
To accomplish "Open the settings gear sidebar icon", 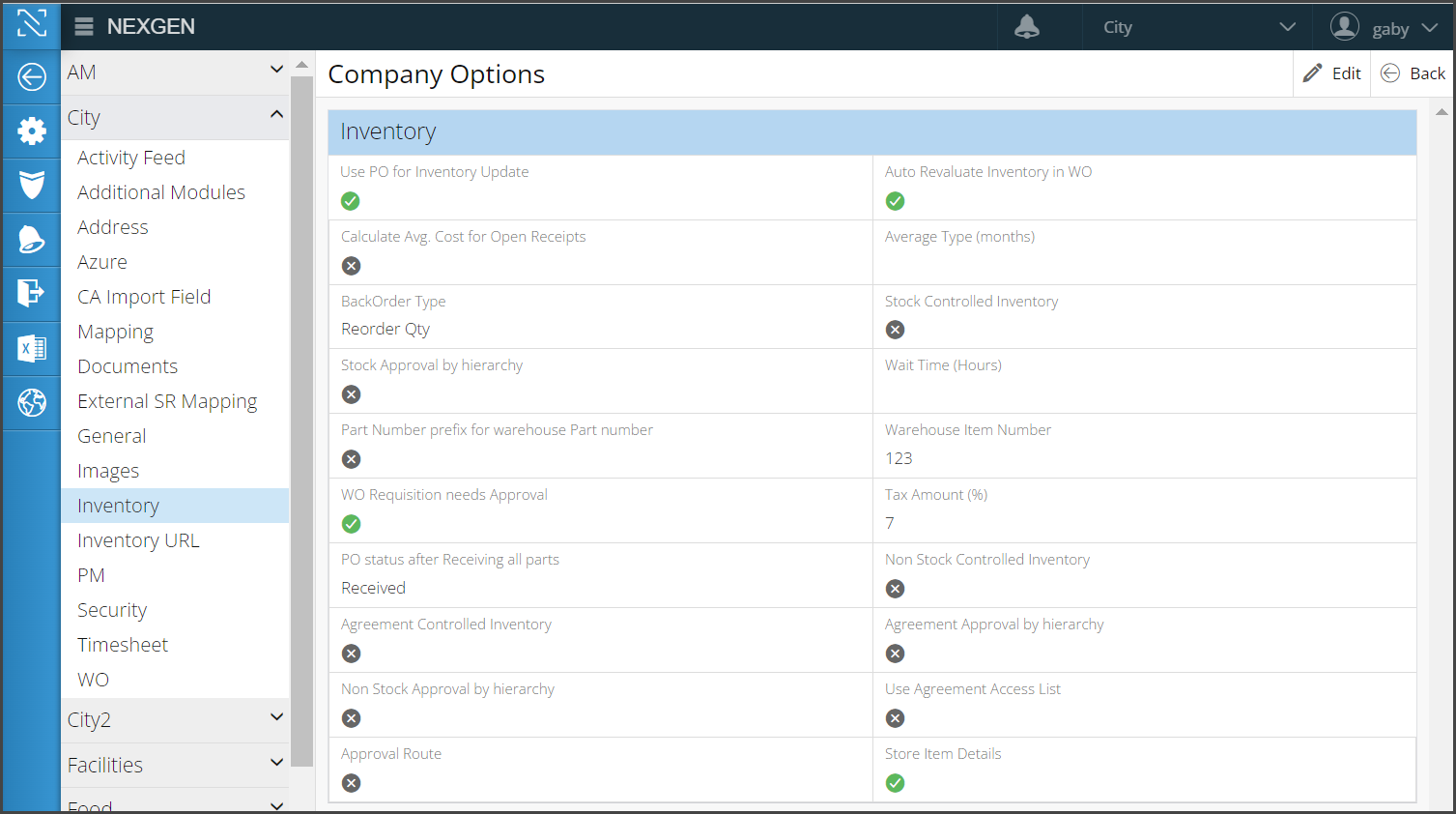I will (x=31, y=131).
